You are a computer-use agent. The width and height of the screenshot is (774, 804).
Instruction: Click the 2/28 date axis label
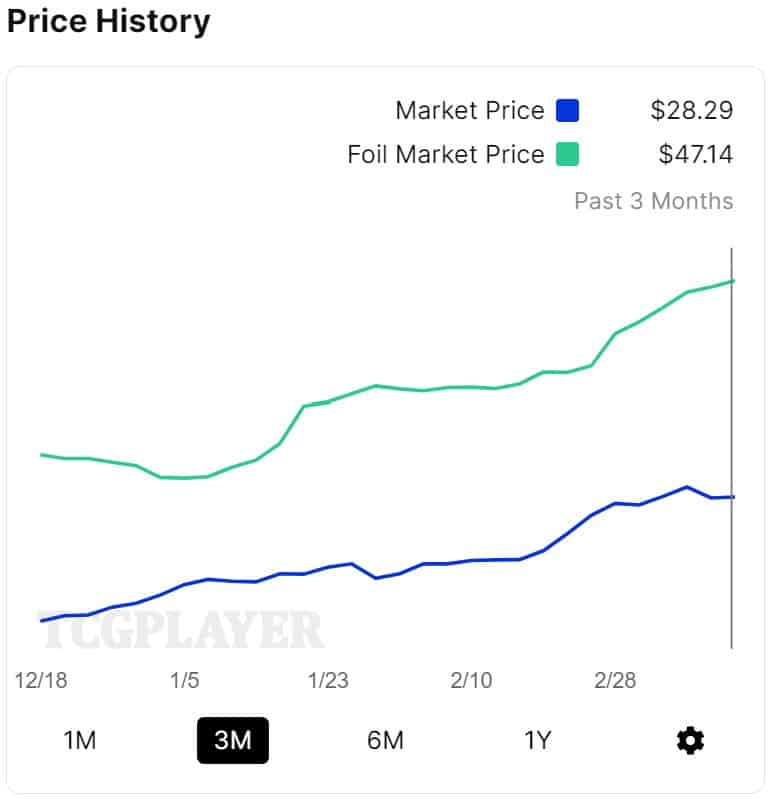615,681
